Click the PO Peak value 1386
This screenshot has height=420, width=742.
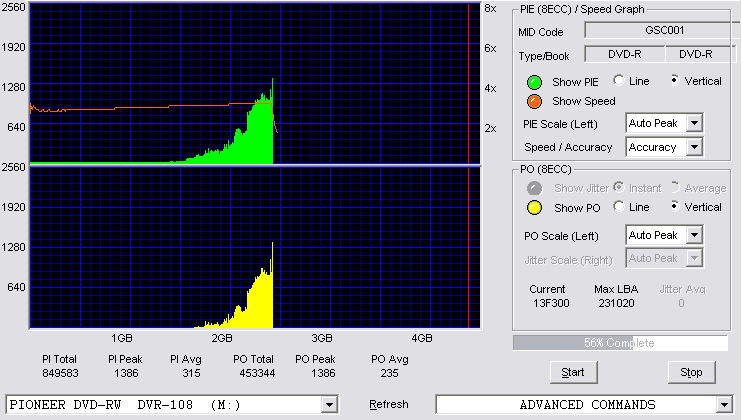[323, 374]
